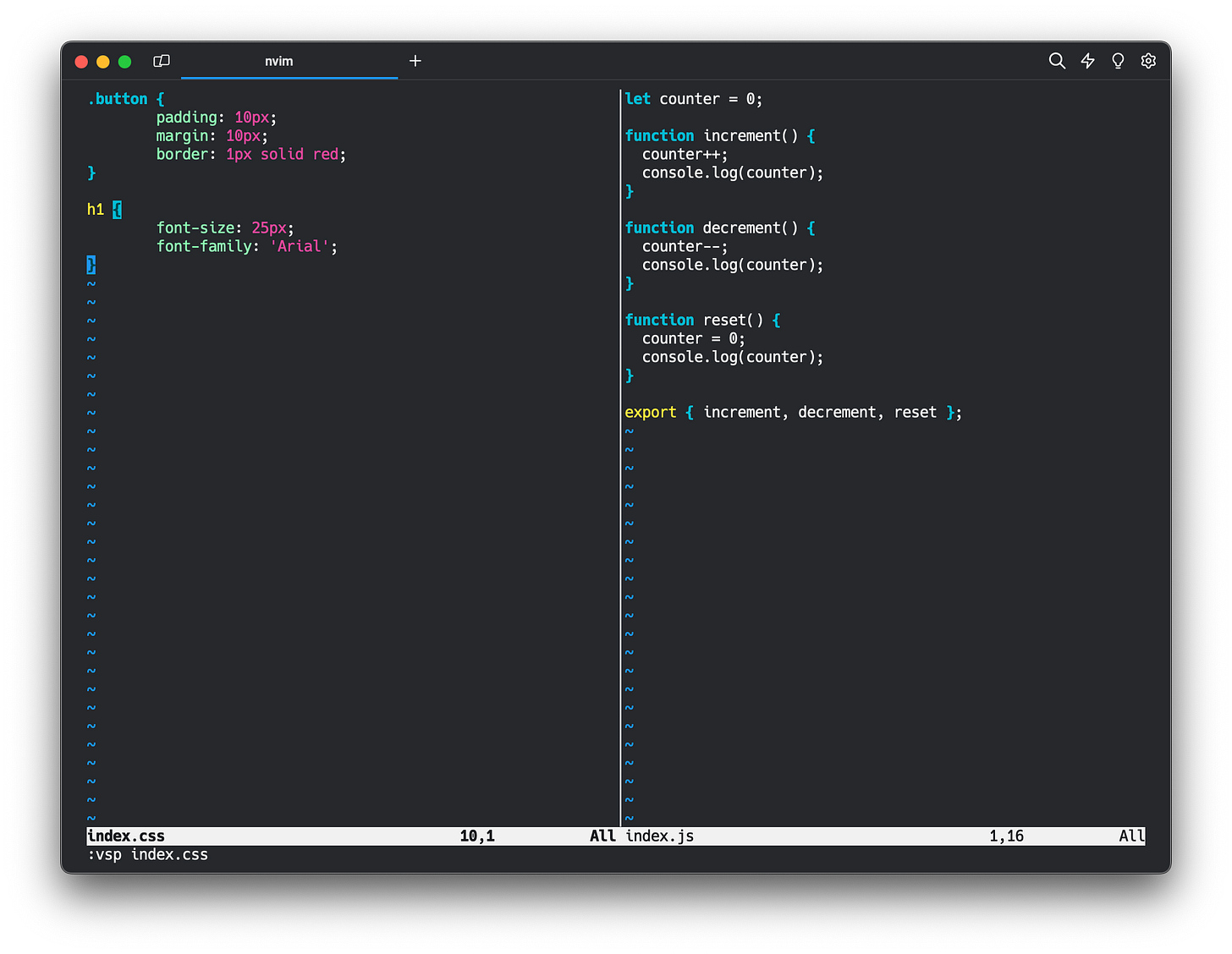Click the index.js status line
The height and width of the screenshot is (954, 1232).
[x=884, y=836]
